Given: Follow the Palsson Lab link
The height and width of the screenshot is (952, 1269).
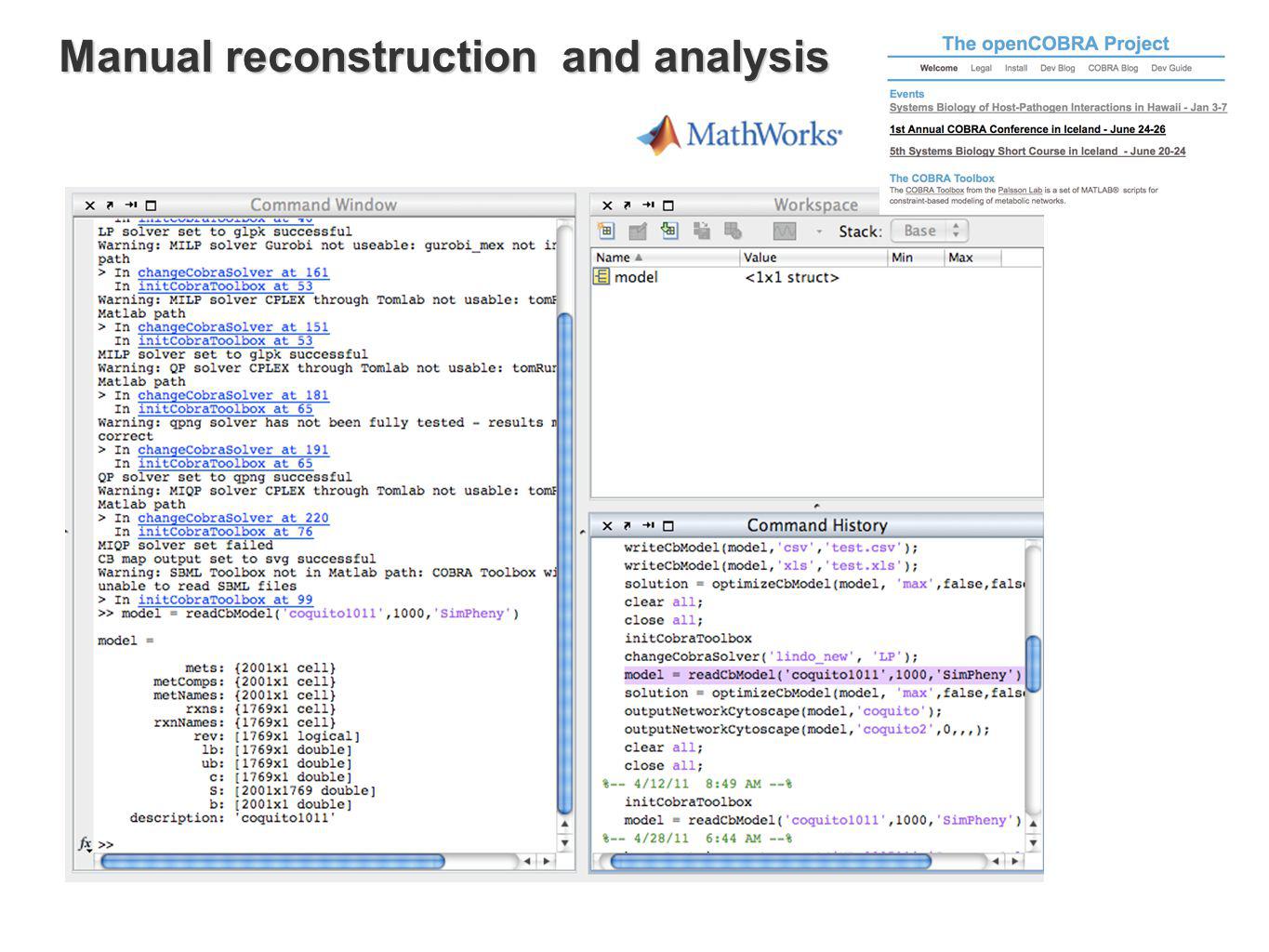Looking at the screenshot, I should 1020,191.
